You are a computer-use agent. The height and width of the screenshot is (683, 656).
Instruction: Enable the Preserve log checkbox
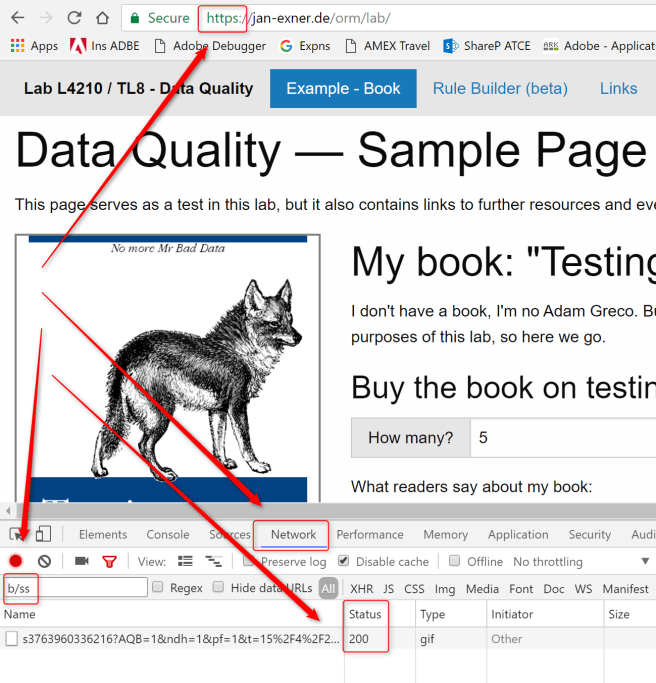coord(249,561)
